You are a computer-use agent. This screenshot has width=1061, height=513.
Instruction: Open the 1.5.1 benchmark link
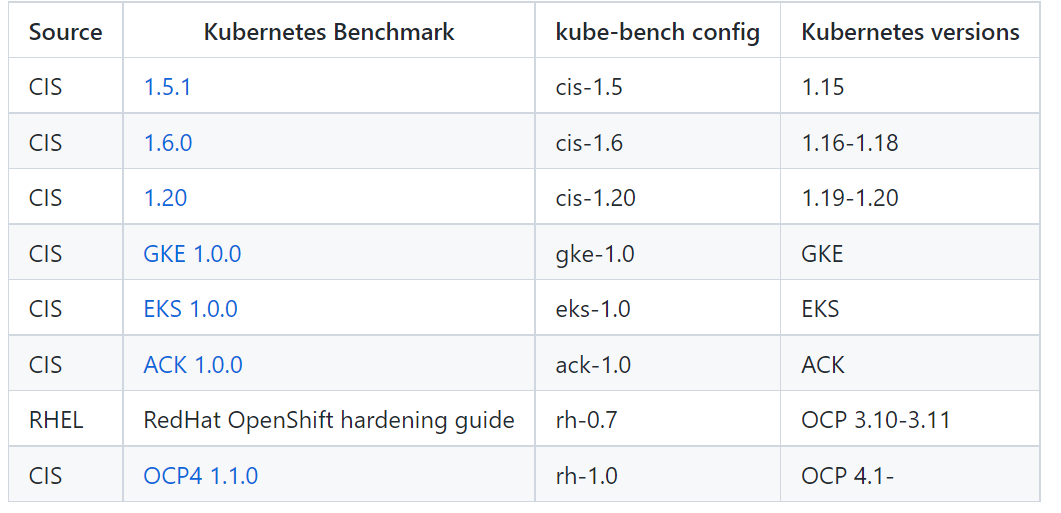click(167, 87)
